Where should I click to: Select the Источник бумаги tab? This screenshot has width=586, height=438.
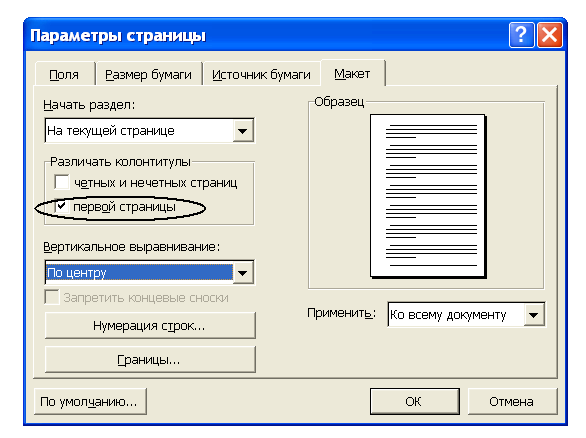[x=261, y=74]
